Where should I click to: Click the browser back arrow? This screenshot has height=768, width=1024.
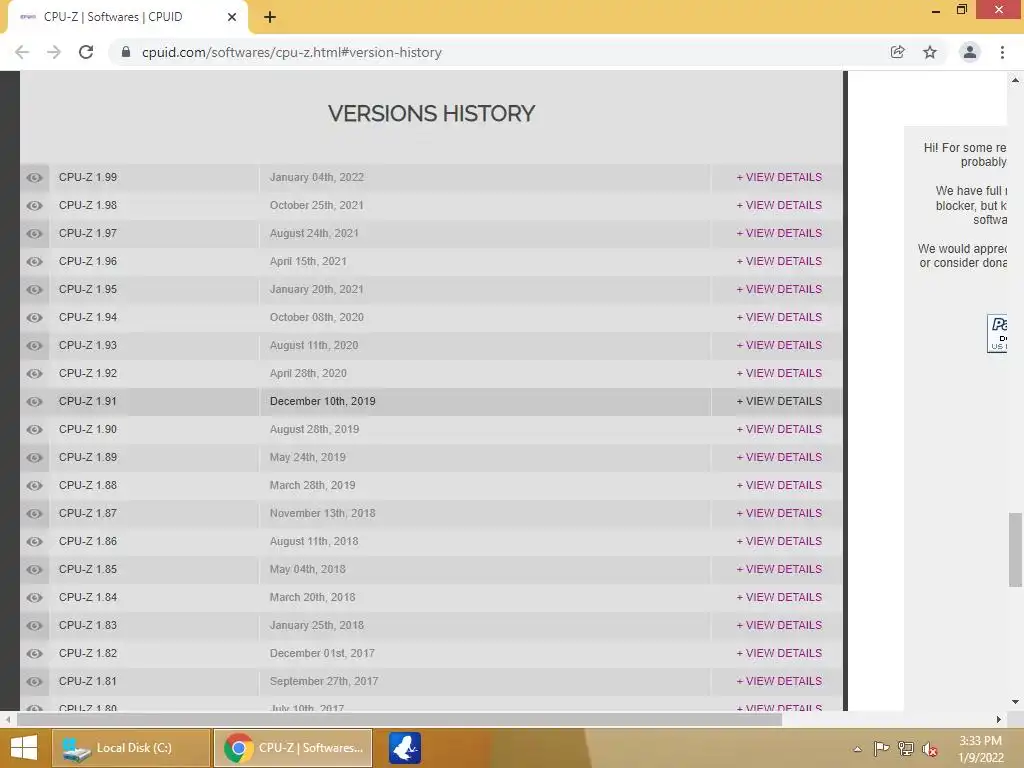pyautogui.click(x=22, y=52)
